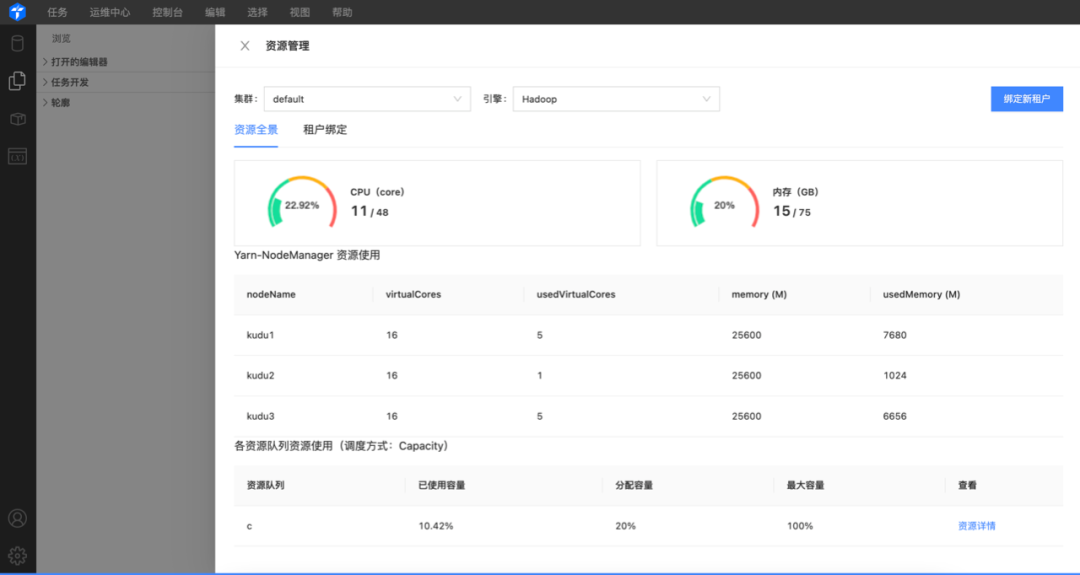Viewport: 1080px width, 575px height.
Task: Click the 最大容量 column header
Action: (x=806, y=485)
